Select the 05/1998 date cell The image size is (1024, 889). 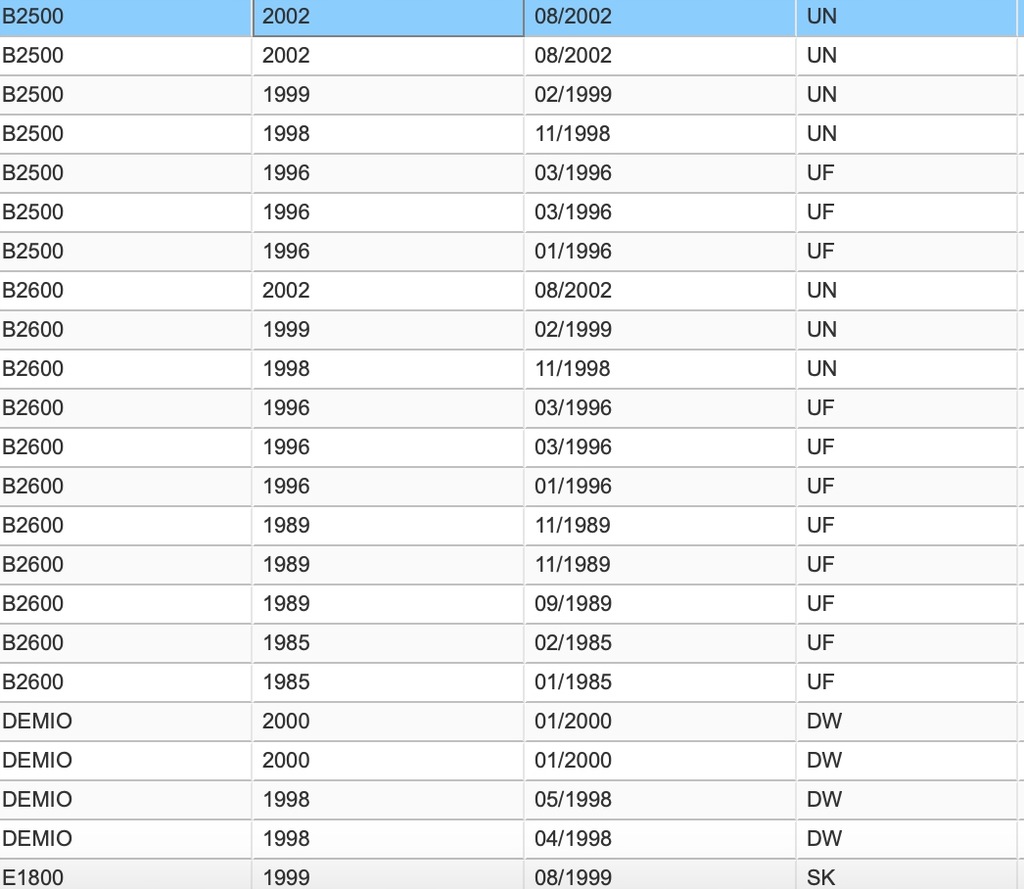[x=660, y=800]
